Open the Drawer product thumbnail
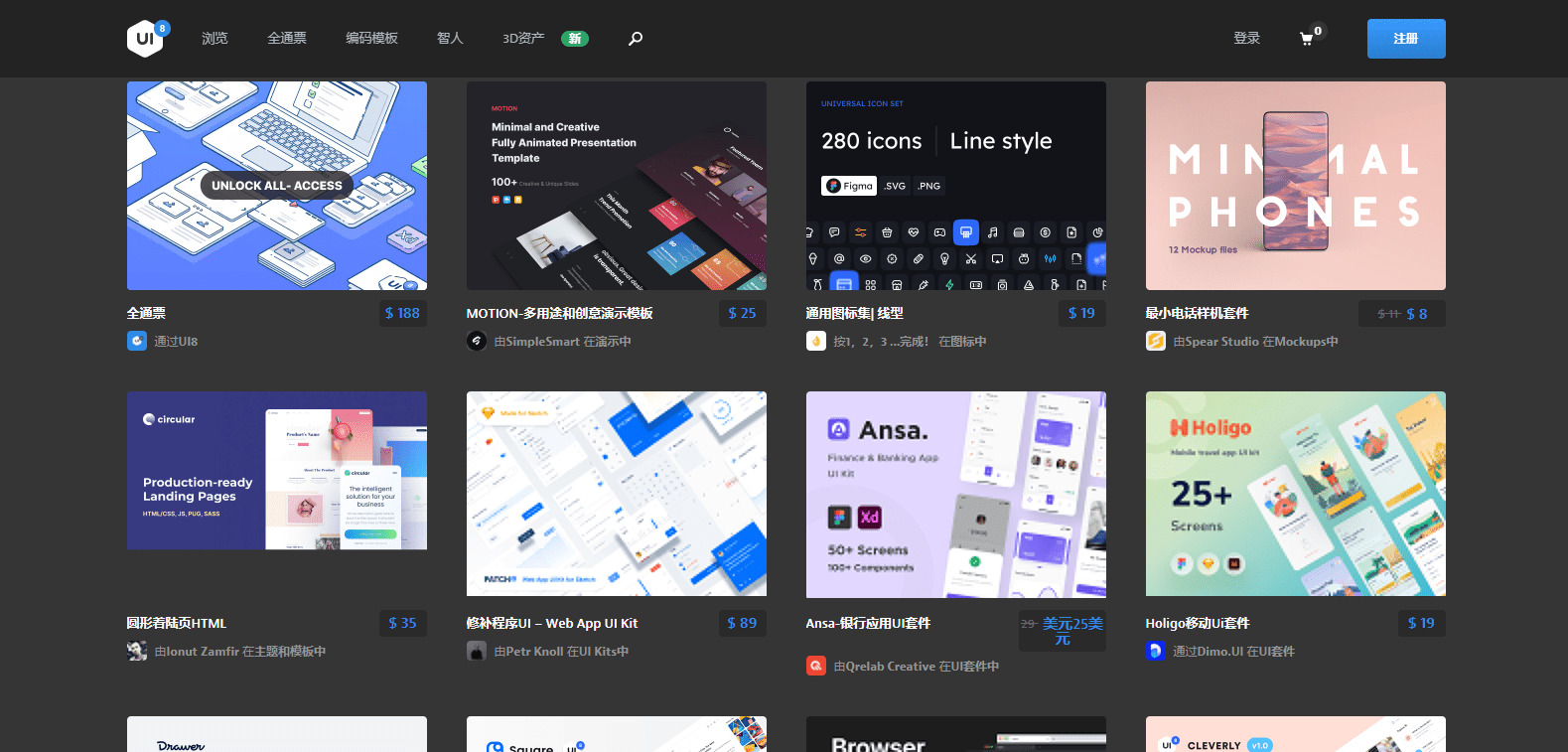This screenshot has width=1568, height=752. coord(277,734)
